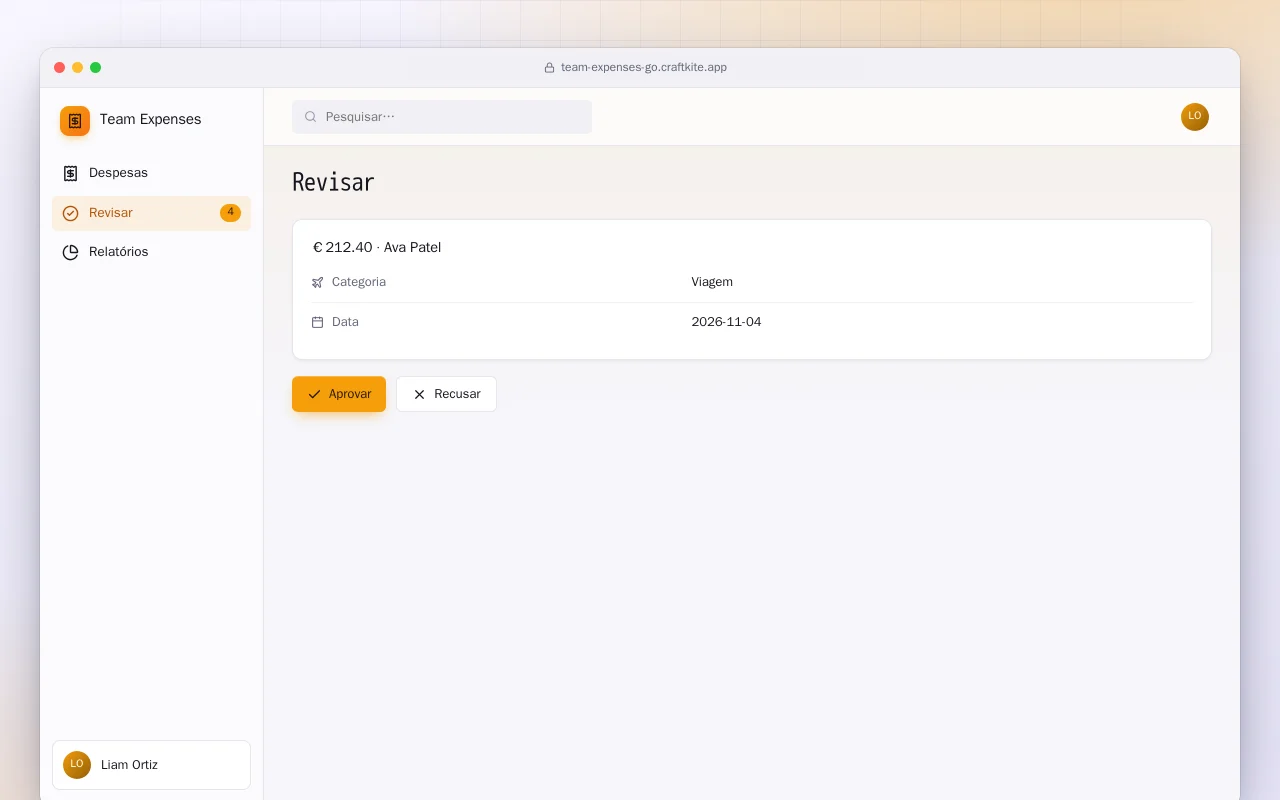Click the X icon in Recusar button

(420, 394)
